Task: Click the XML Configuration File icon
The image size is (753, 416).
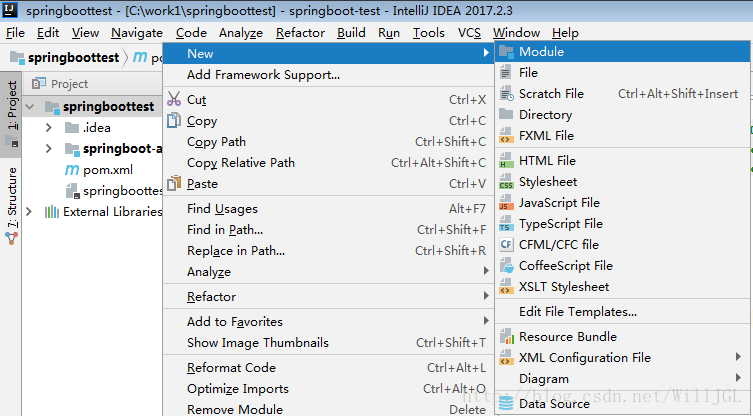Action: point(506,358)
